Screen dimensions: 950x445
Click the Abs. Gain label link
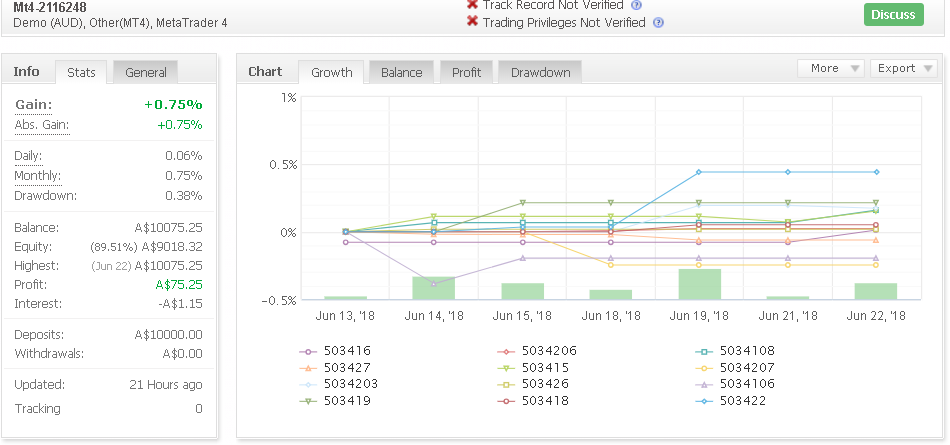point(42,125)
